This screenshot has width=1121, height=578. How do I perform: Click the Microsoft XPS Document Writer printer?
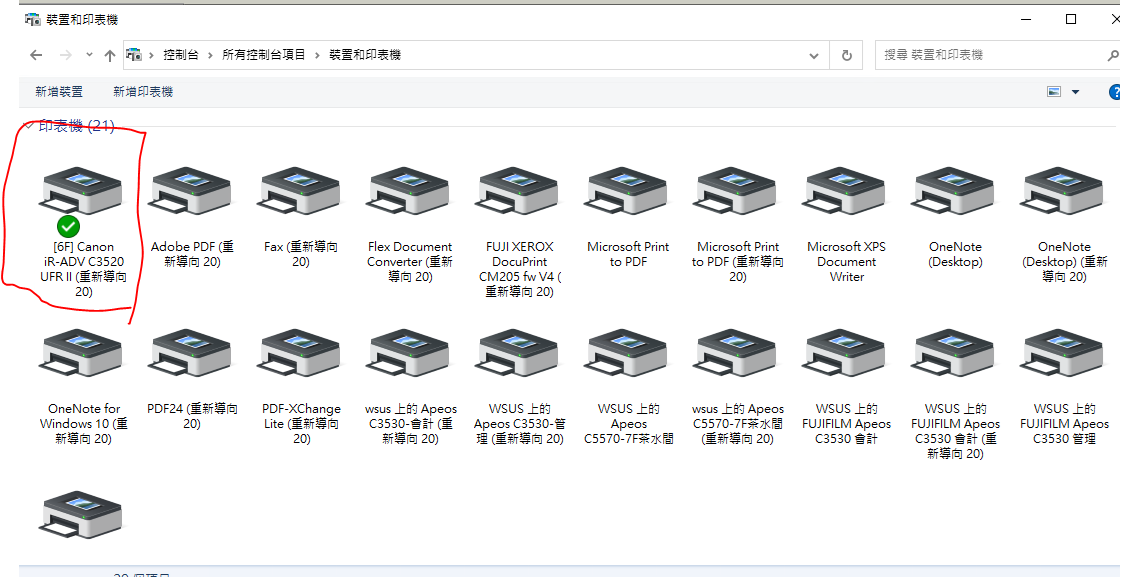pyautogui.click(x=846, y=190)
